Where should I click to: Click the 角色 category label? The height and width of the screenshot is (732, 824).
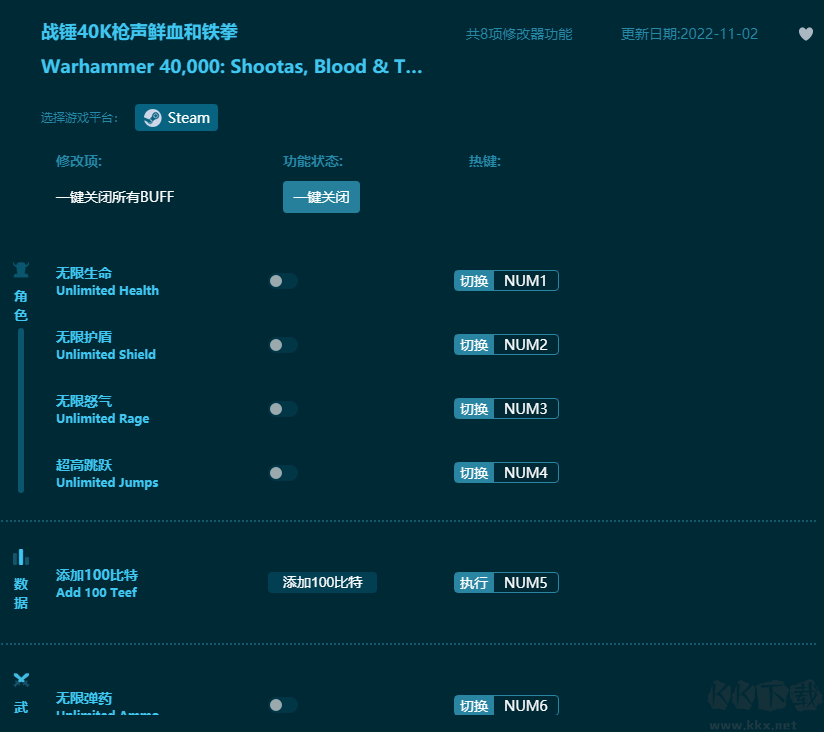21,305
